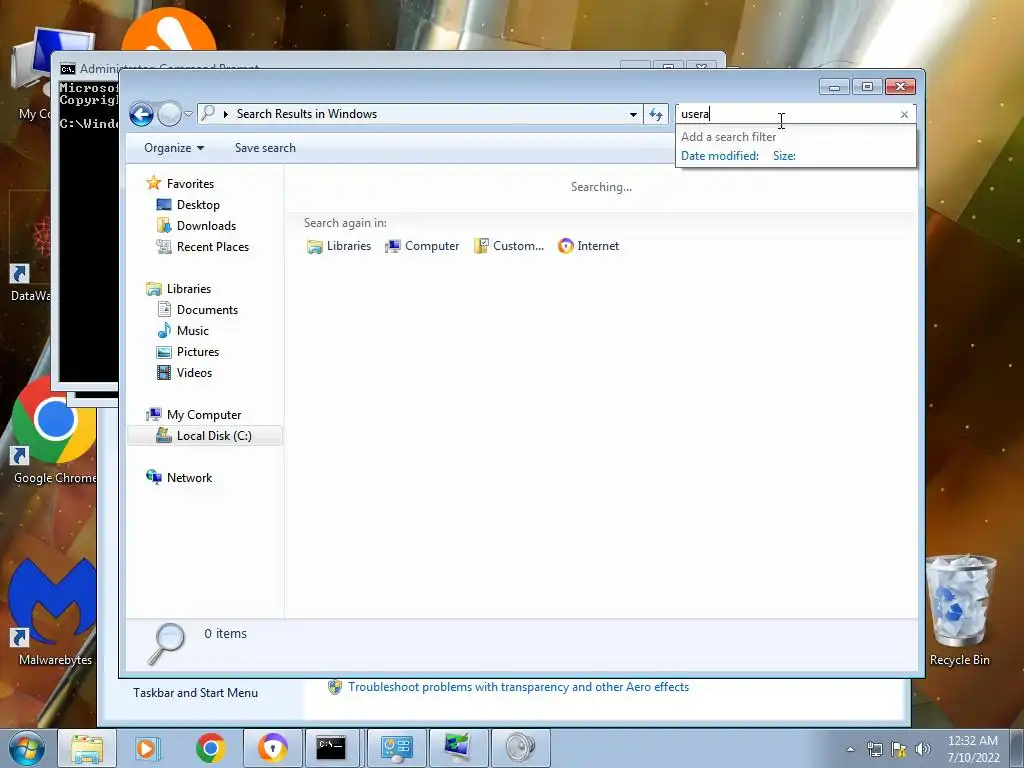Add the Size search filter

click(x=784, y=156)
